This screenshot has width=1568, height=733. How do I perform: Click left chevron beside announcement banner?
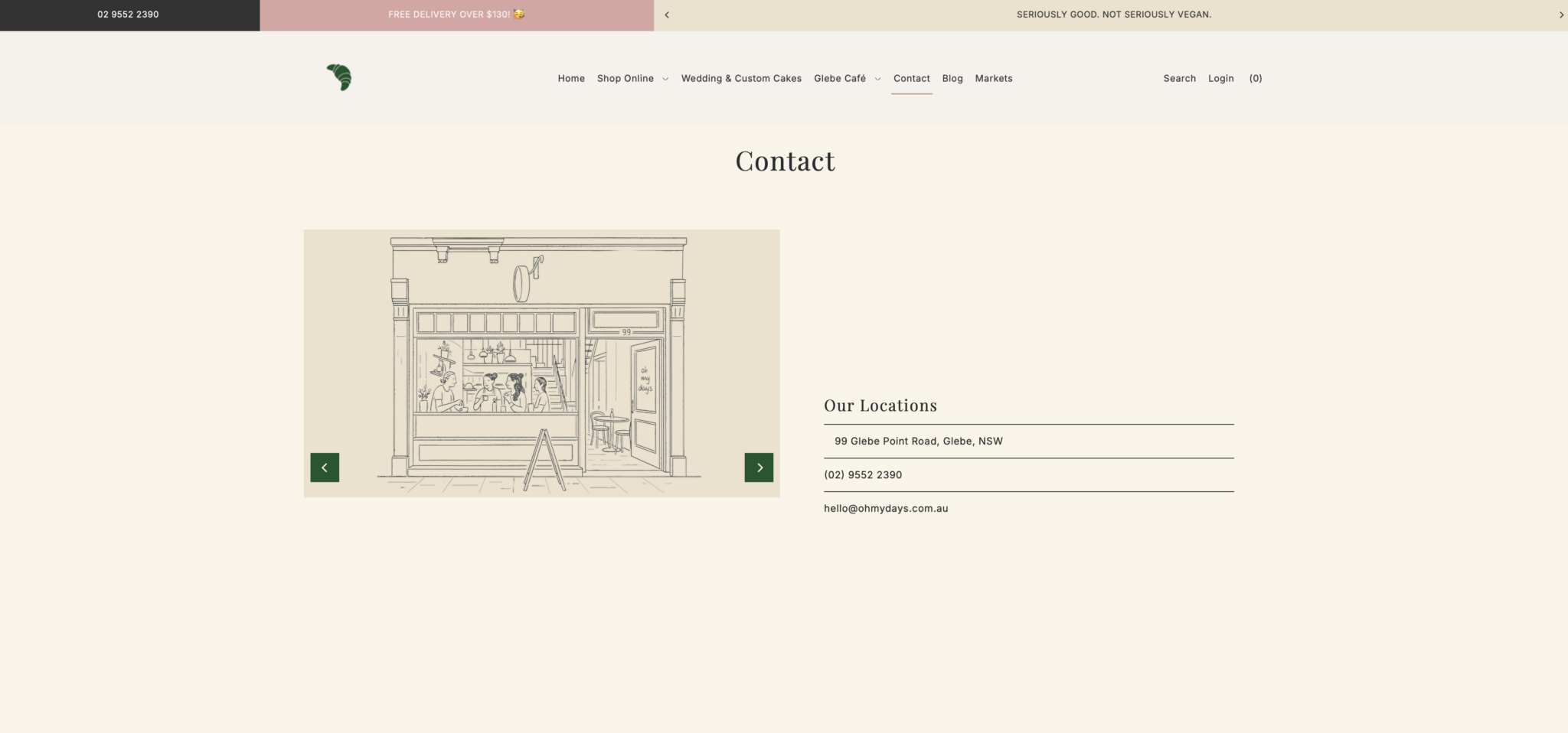[x=668, y=14]
